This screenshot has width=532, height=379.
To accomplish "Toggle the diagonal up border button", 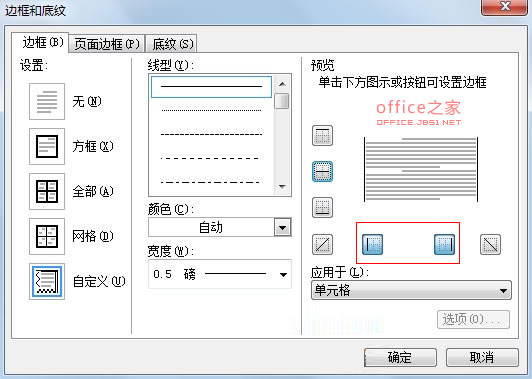I will coord(322,244).
